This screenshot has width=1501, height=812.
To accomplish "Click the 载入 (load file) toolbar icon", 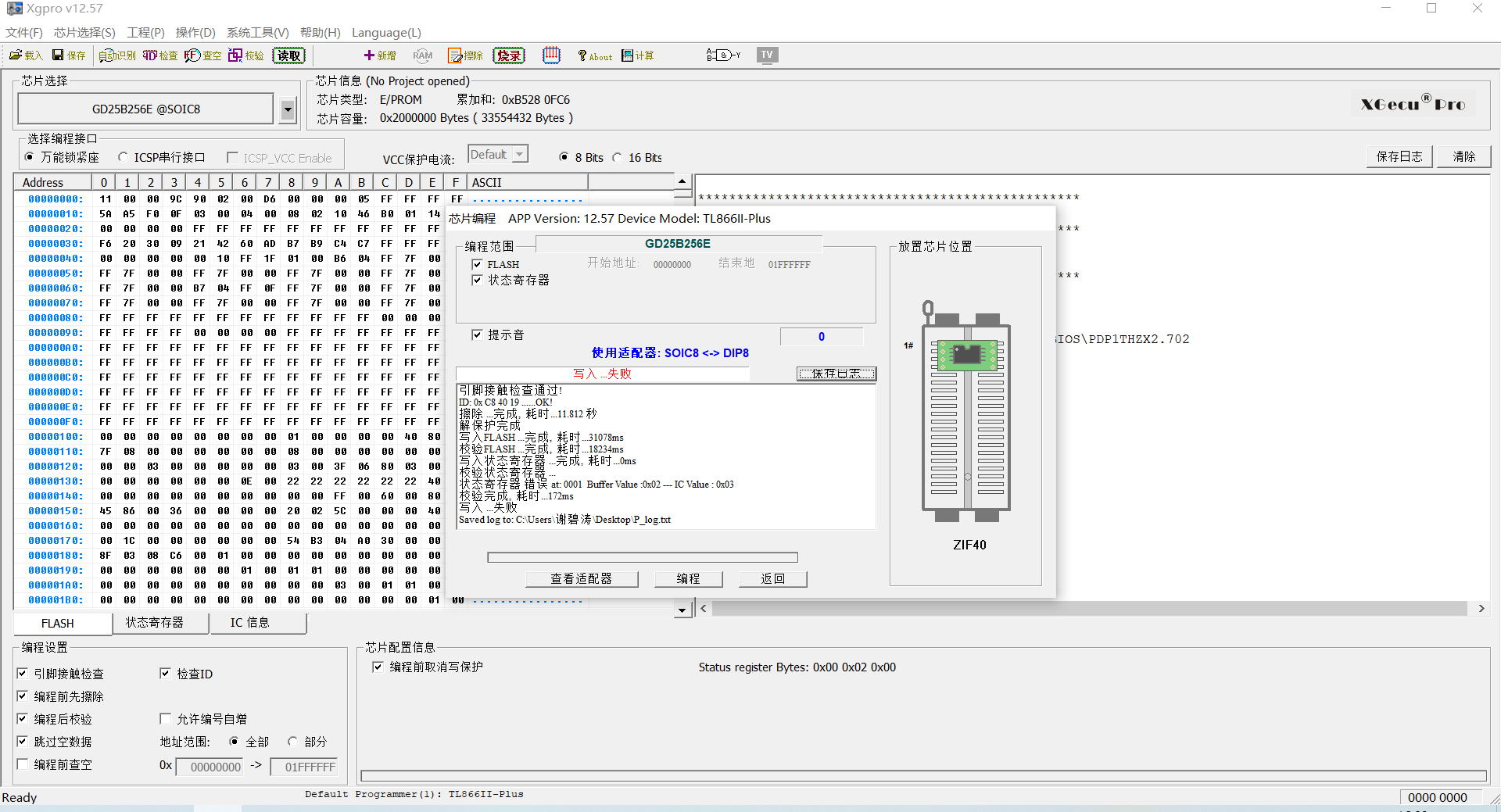I will pyautogui.click(x=26, y=55).
